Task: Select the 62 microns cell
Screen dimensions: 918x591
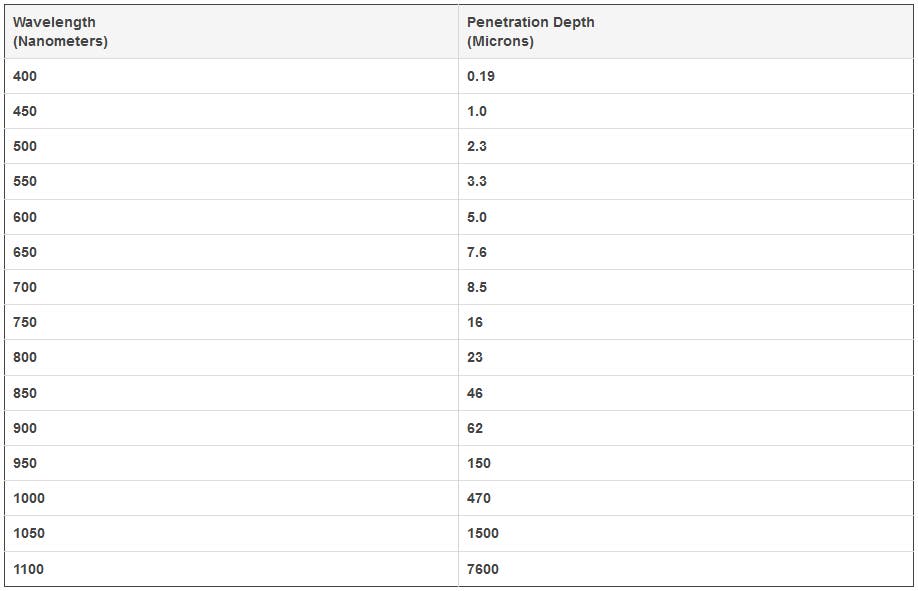Action: [x=475, y=428]
